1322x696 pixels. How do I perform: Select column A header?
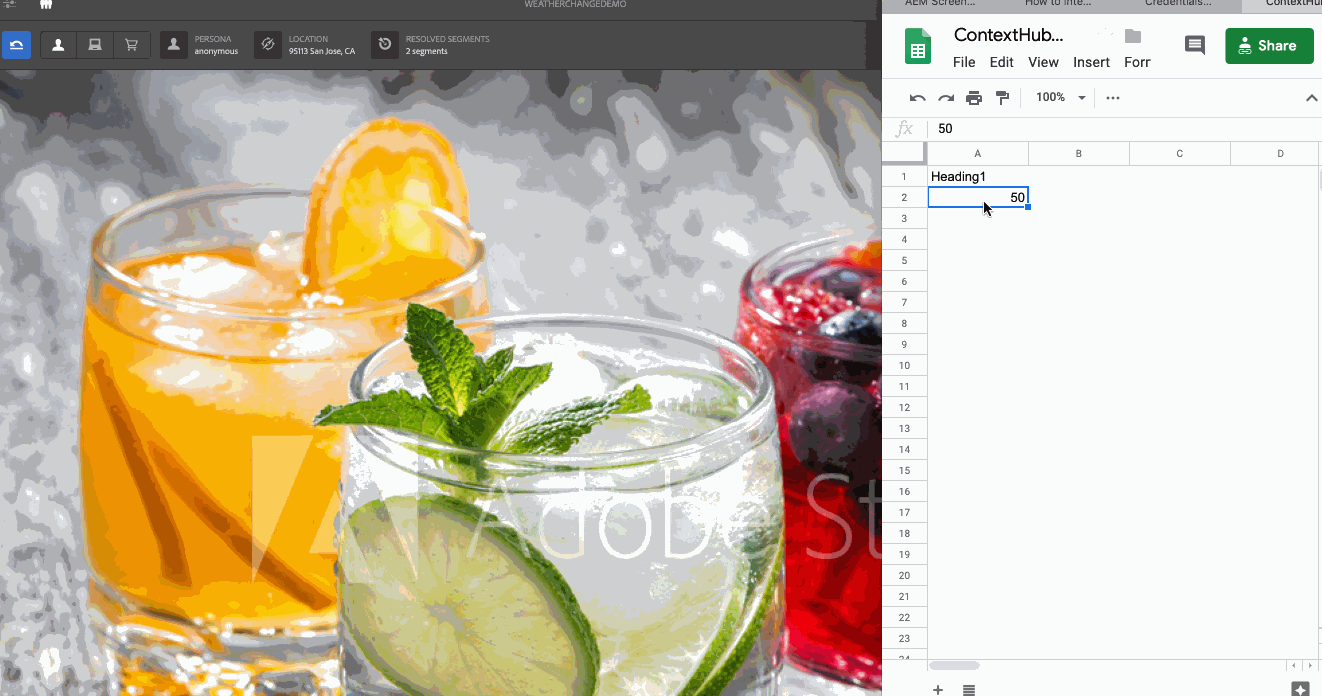click(978, 153)
